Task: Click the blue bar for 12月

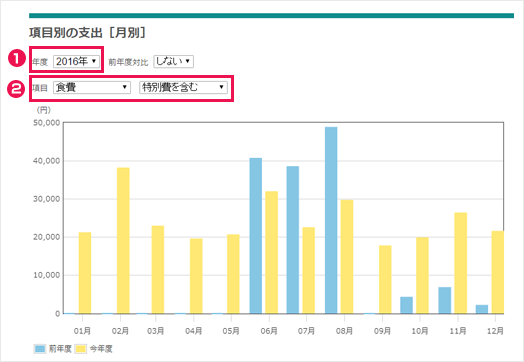Action: (x=482, y=309)
